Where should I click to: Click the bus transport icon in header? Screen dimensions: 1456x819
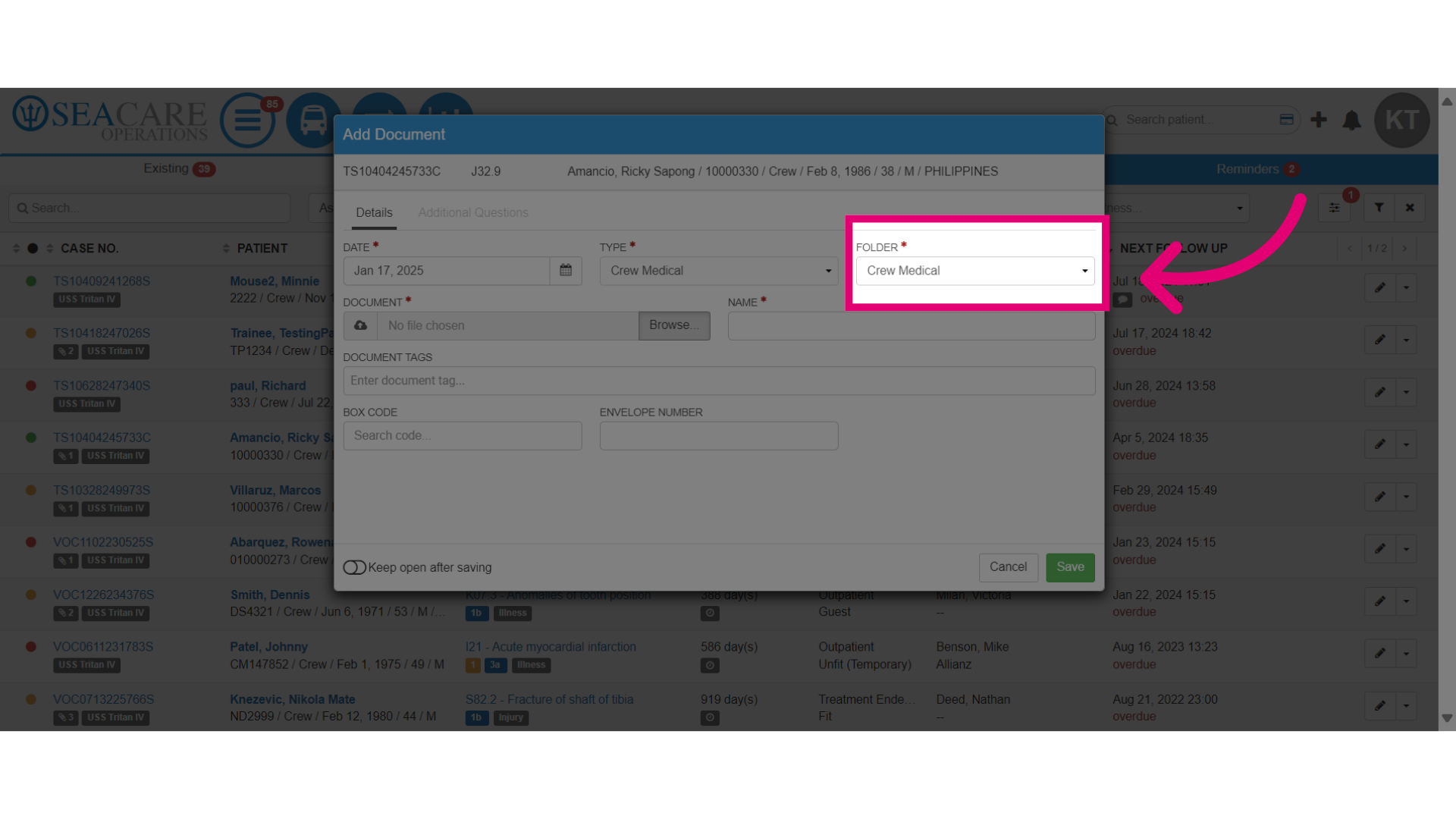coord(313,120)
